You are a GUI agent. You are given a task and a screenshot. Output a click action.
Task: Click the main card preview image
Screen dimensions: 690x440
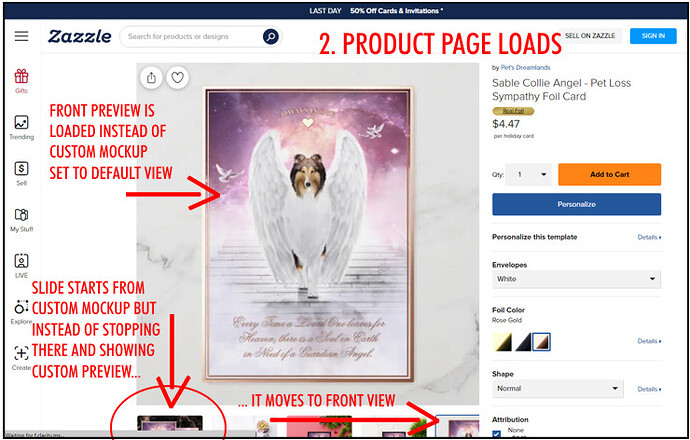(x=308, y=234)
